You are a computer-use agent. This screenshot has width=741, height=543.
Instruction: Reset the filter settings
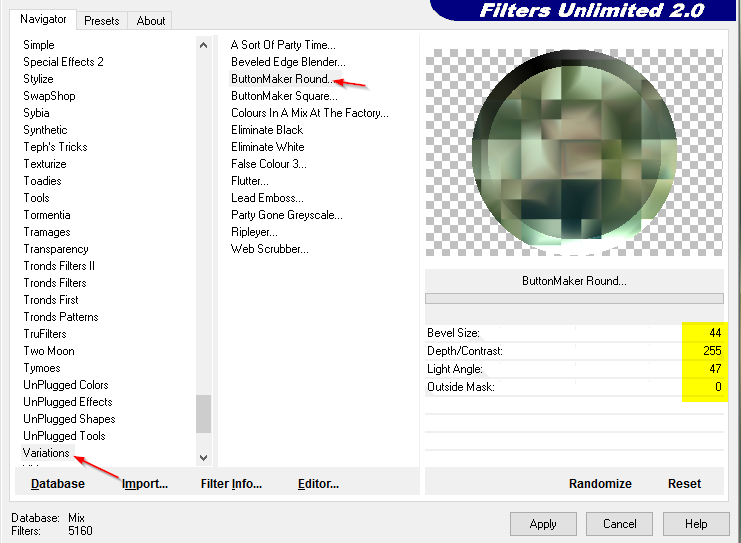point(684,483)
